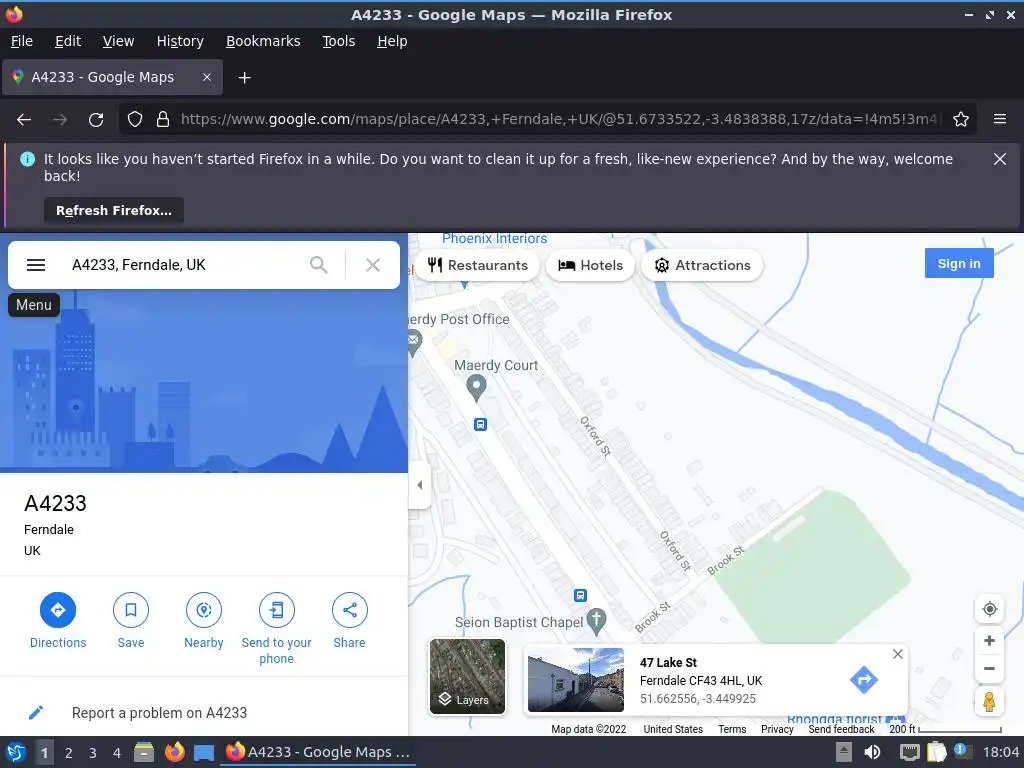
Task: Zoom in on the map
Action: [x=989, y=641]
